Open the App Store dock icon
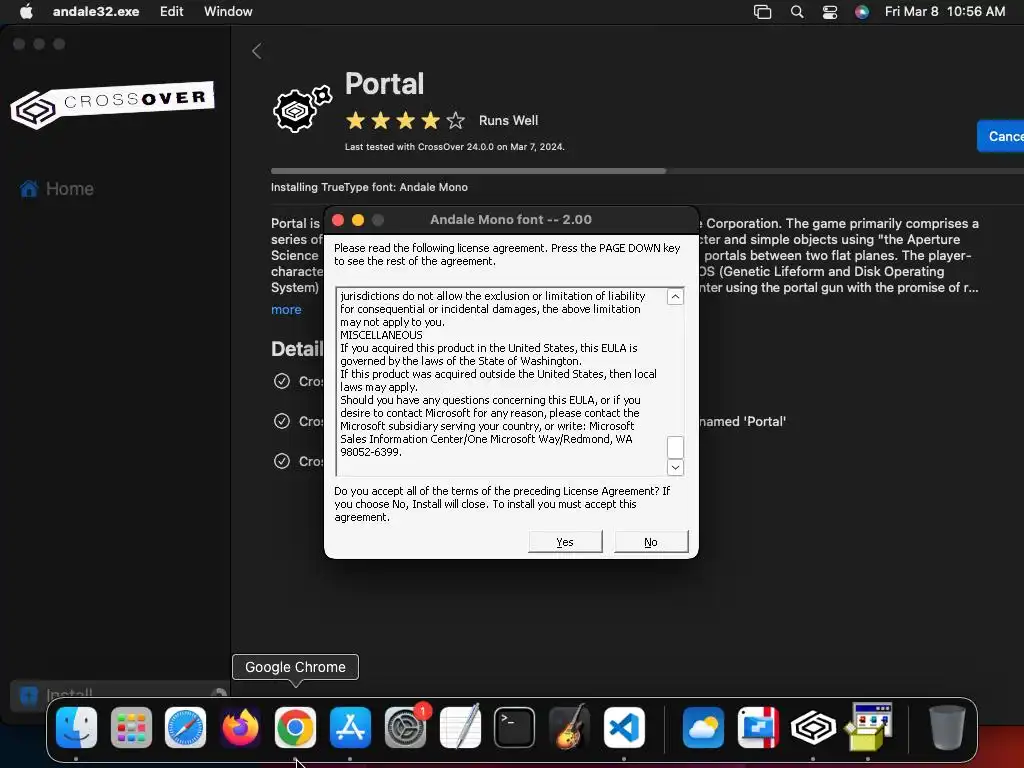Viewport: 1024px width, 768px height. 350,727
